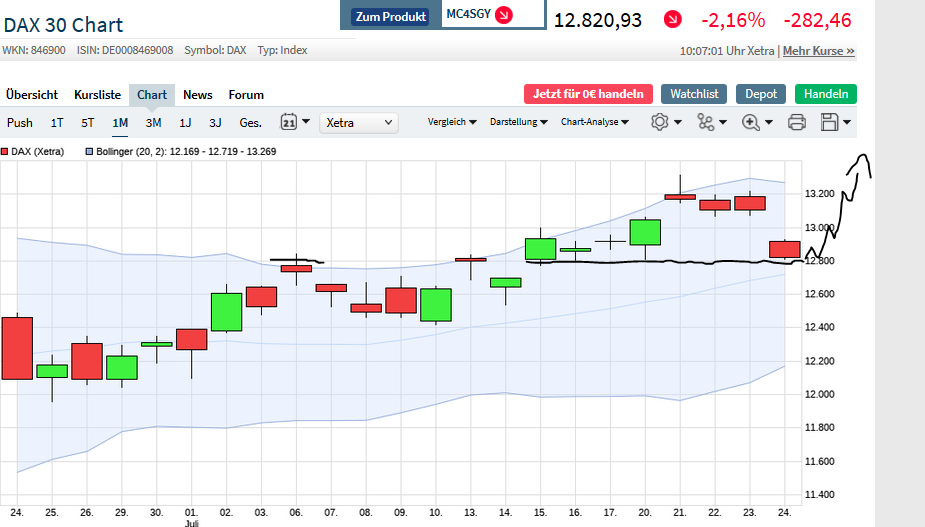Image resolution: width=925 pixels, height=527 pixels.
Task: Open the Forum tab
Action: (246, 95)
